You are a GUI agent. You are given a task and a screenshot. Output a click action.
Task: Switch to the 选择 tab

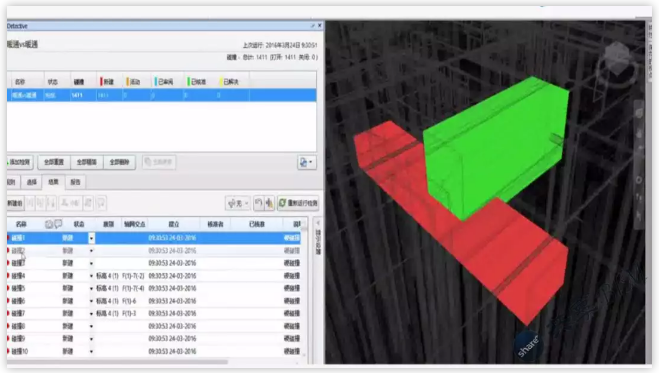[32, 182]
